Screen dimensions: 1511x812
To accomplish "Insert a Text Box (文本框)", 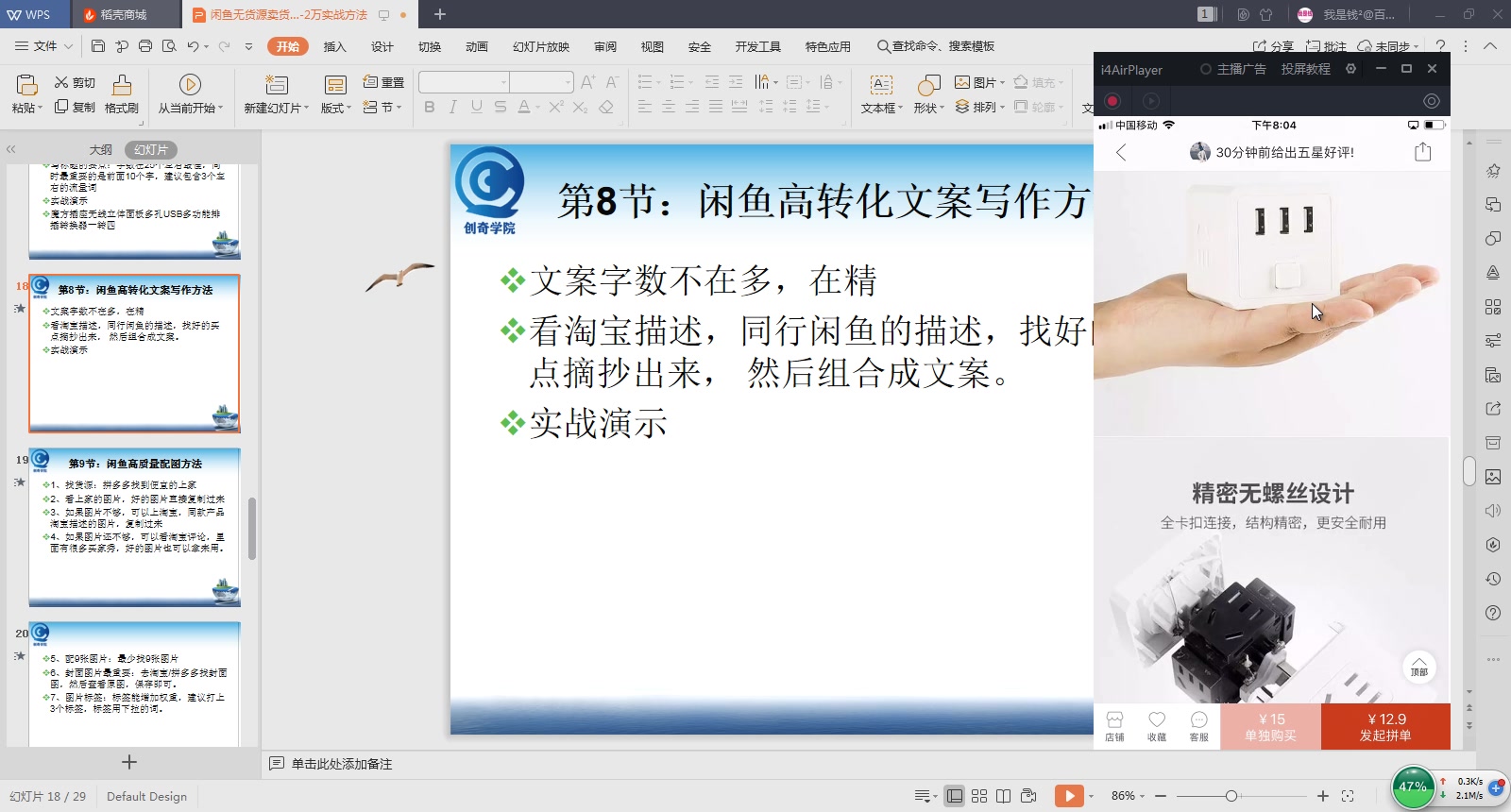I will click(881, 94).
